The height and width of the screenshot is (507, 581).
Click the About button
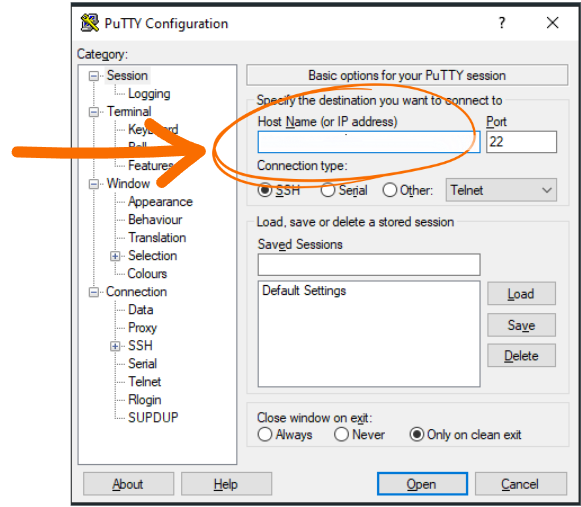pyautogui.click(x=128, y=484)
